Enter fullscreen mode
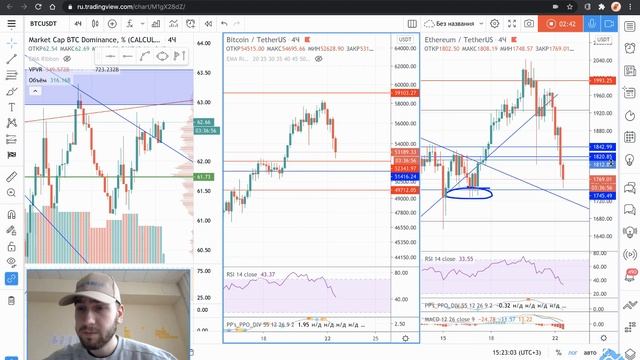The image size is (640, 360). coord(512,24)
